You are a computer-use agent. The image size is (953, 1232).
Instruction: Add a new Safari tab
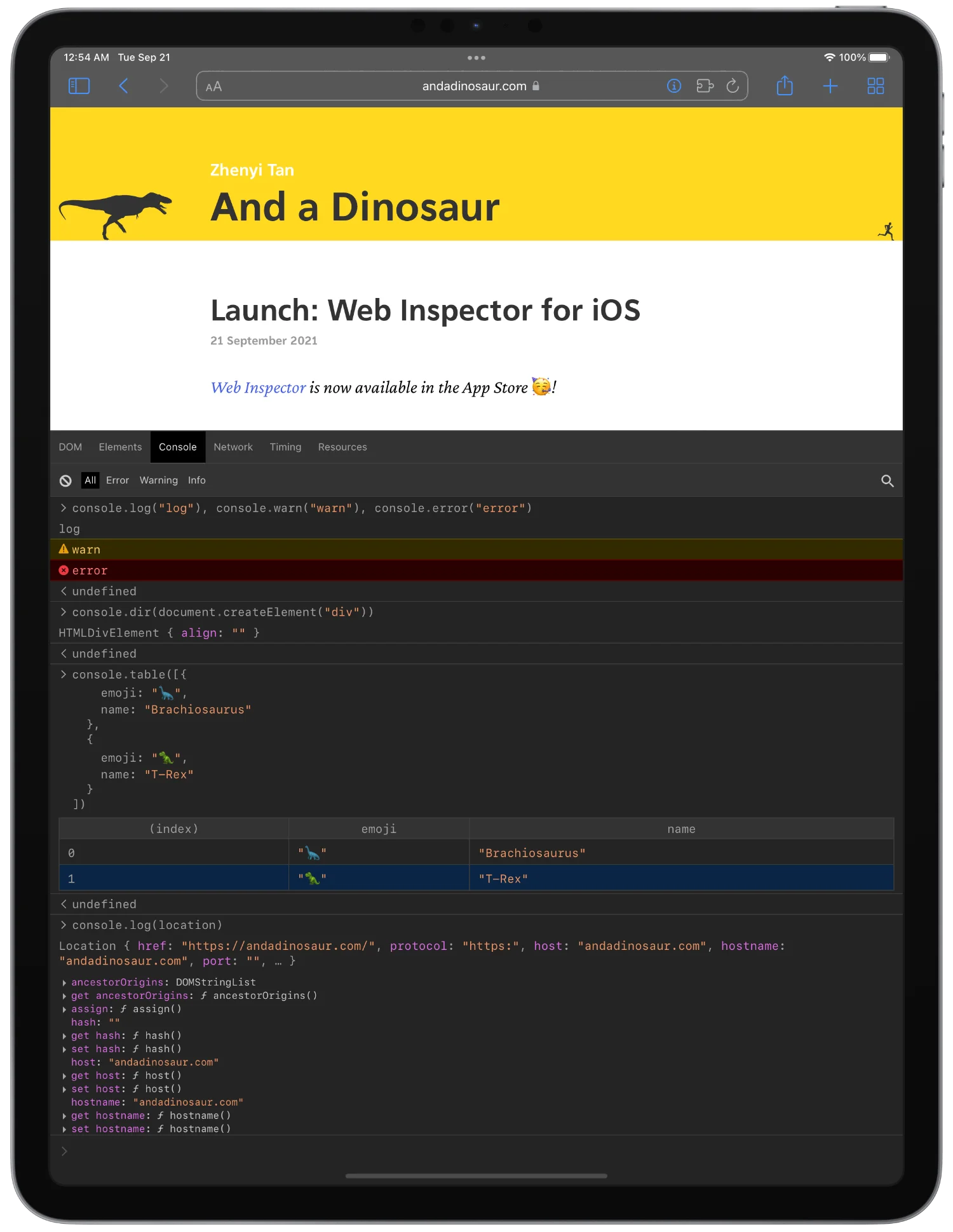click(830, 86)
